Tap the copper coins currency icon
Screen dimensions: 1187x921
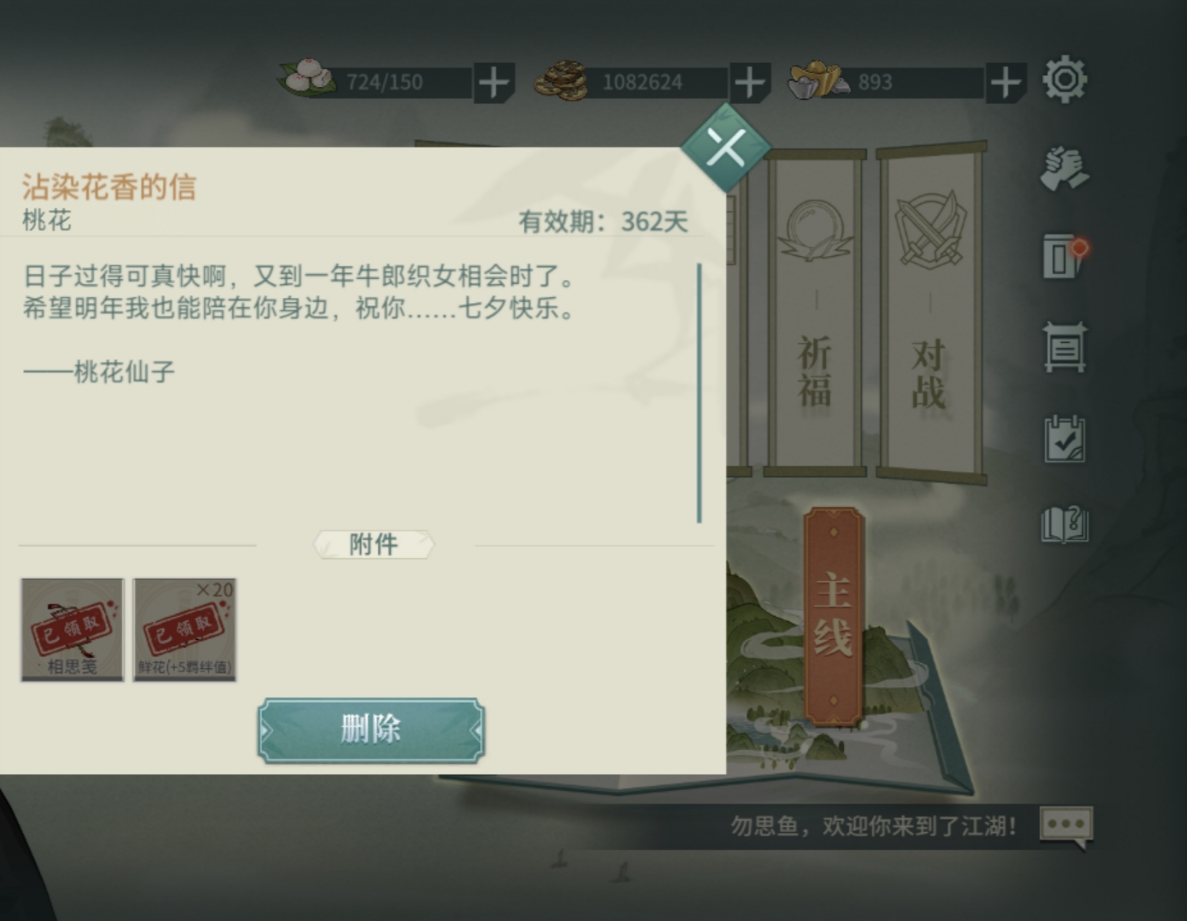click(x=561, y=80)
